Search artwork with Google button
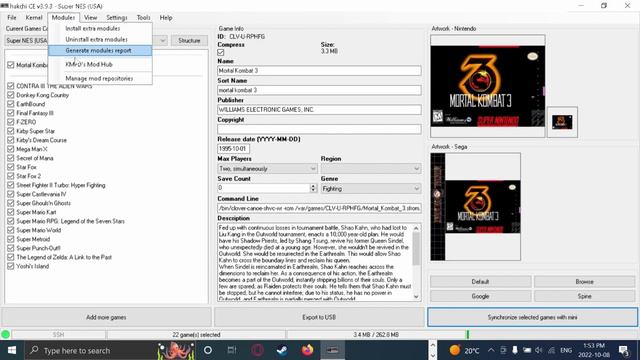The height and width of the screenshot is (360, 640). pyautogui.click(x=480, y=296)
